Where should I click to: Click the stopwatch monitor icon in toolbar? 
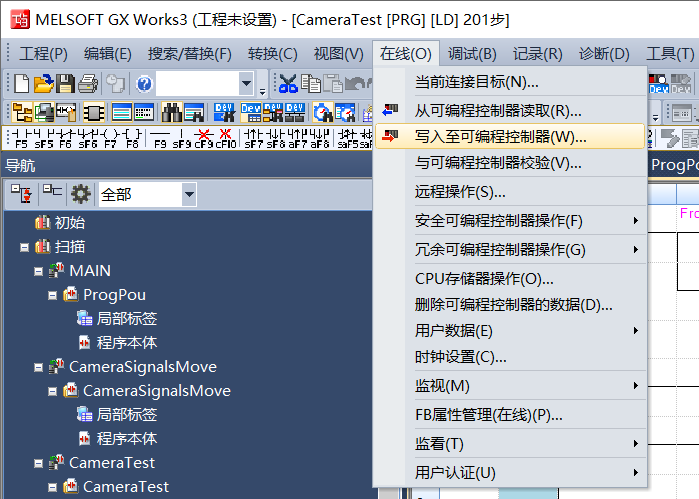tap(323, 112)
